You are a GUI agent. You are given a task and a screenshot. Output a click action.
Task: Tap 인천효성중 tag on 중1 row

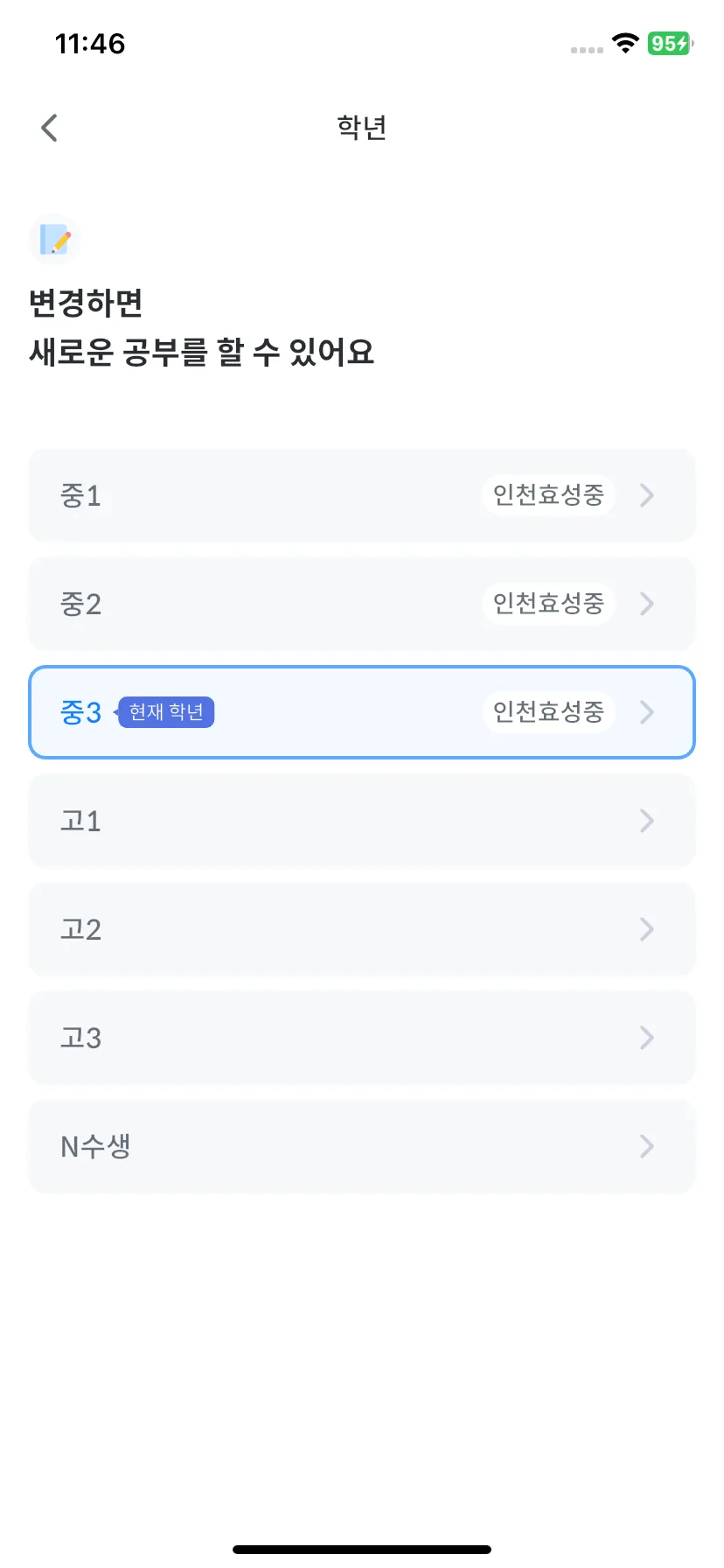pos(548,495)
